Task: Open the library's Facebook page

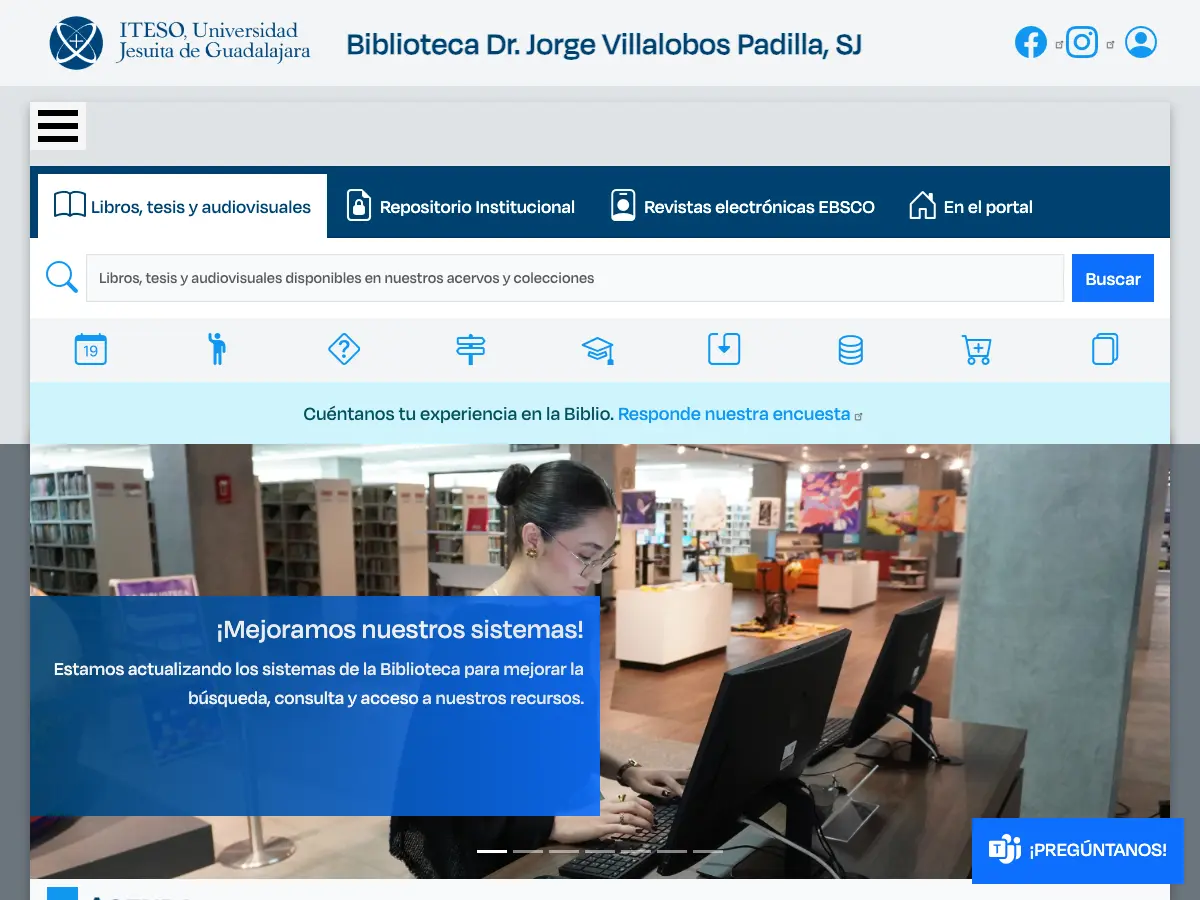Action: pos(1031,42)
